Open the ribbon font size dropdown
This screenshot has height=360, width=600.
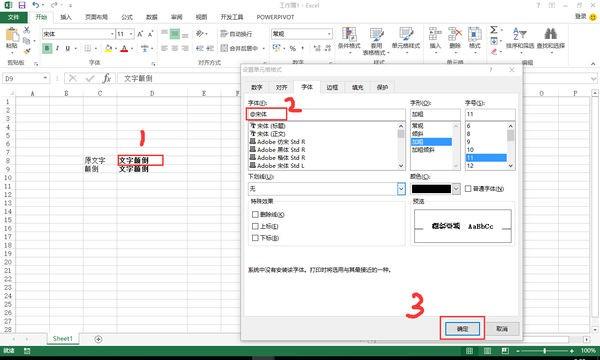pos(131,34)
